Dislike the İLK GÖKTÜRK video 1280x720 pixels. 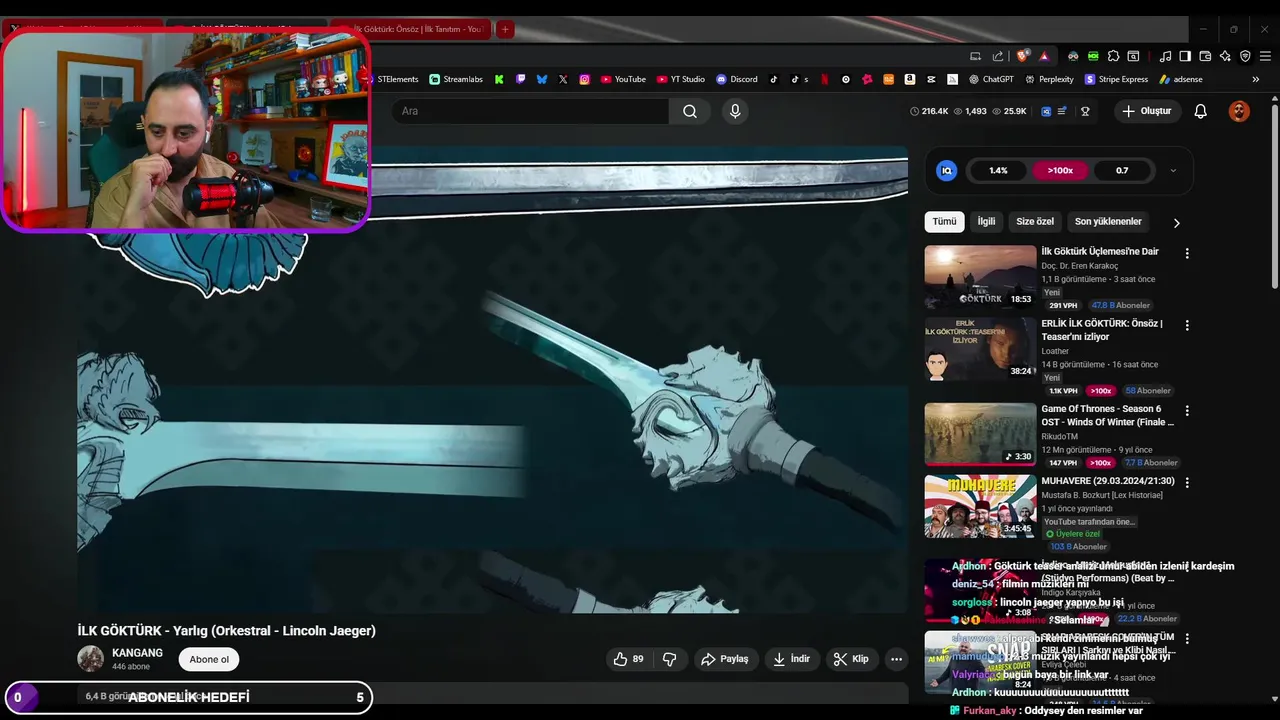(670, 659)
